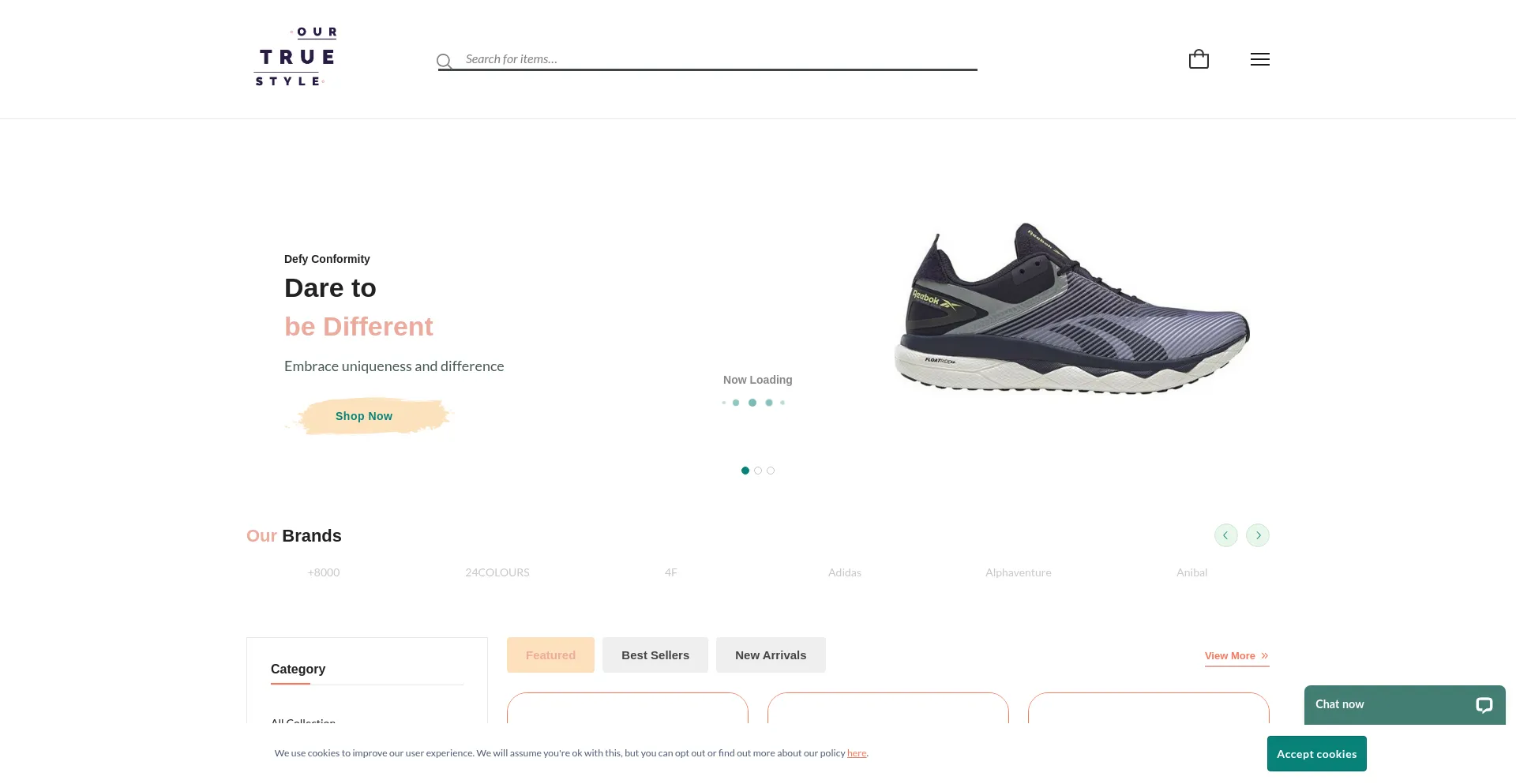
Task: Click the Accept cookies button
Action: pyautogui.click(x=1317, y=754)
